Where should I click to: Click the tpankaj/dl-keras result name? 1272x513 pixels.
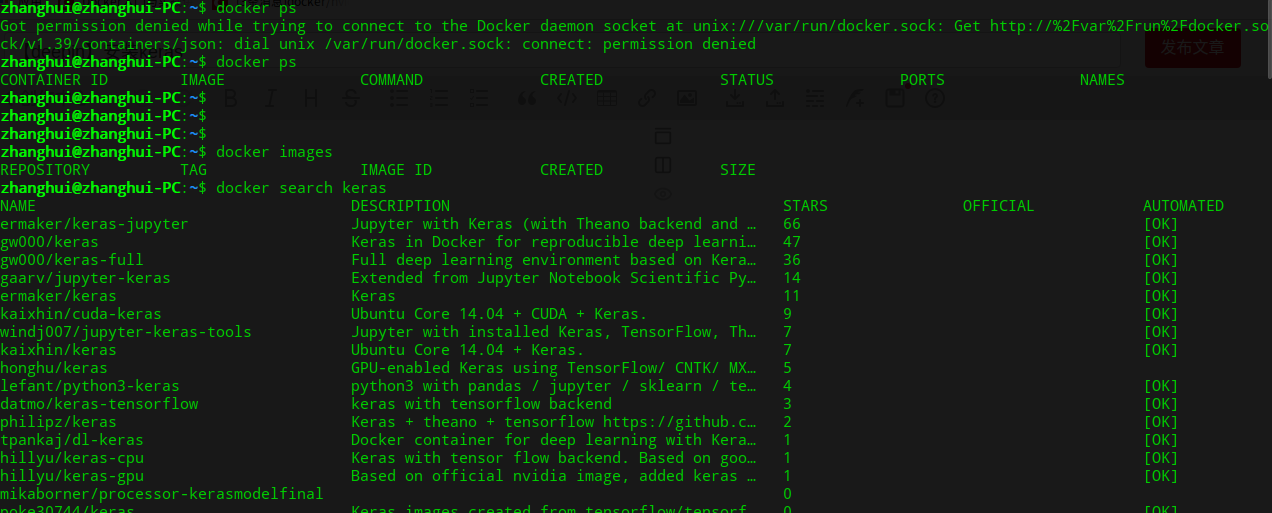click(x=72, y=440)
